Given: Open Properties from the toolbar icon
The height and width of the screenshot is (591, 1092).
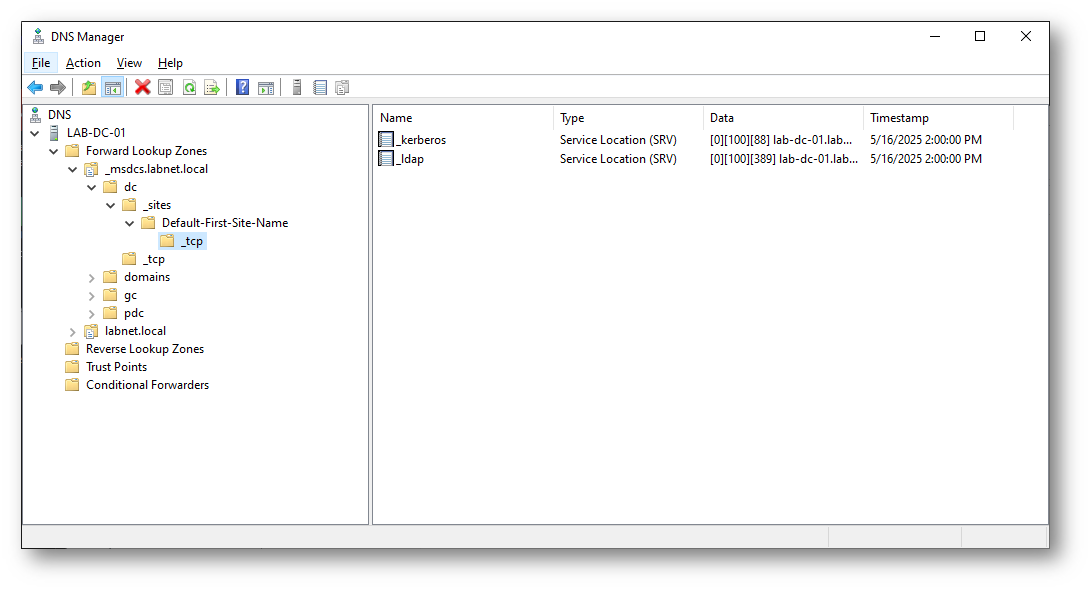Looking at the screenshot, I should coord(166,88).
